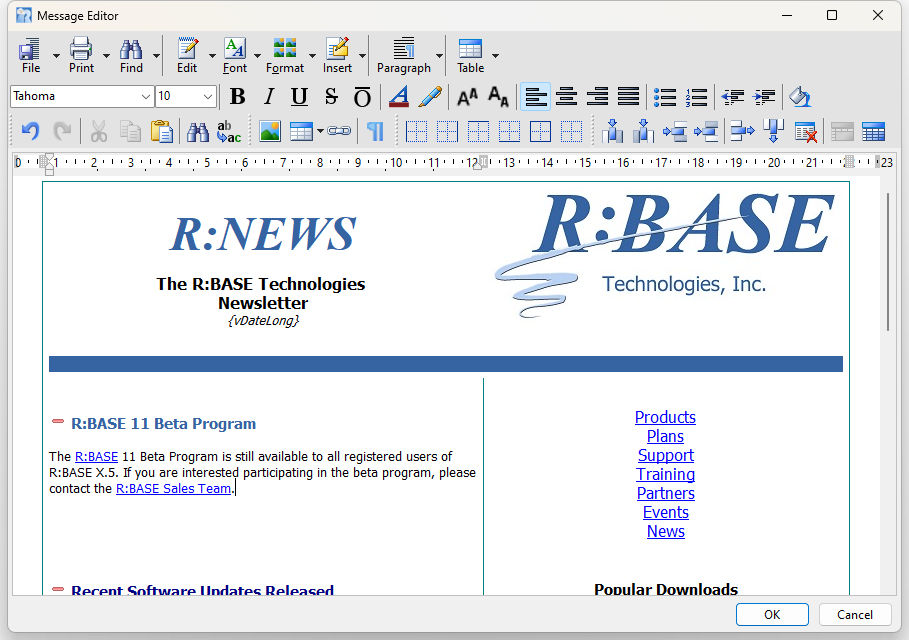Insert a picture using the image icon
The height and width of the screenshot is (640, 909).
(270, 132)
